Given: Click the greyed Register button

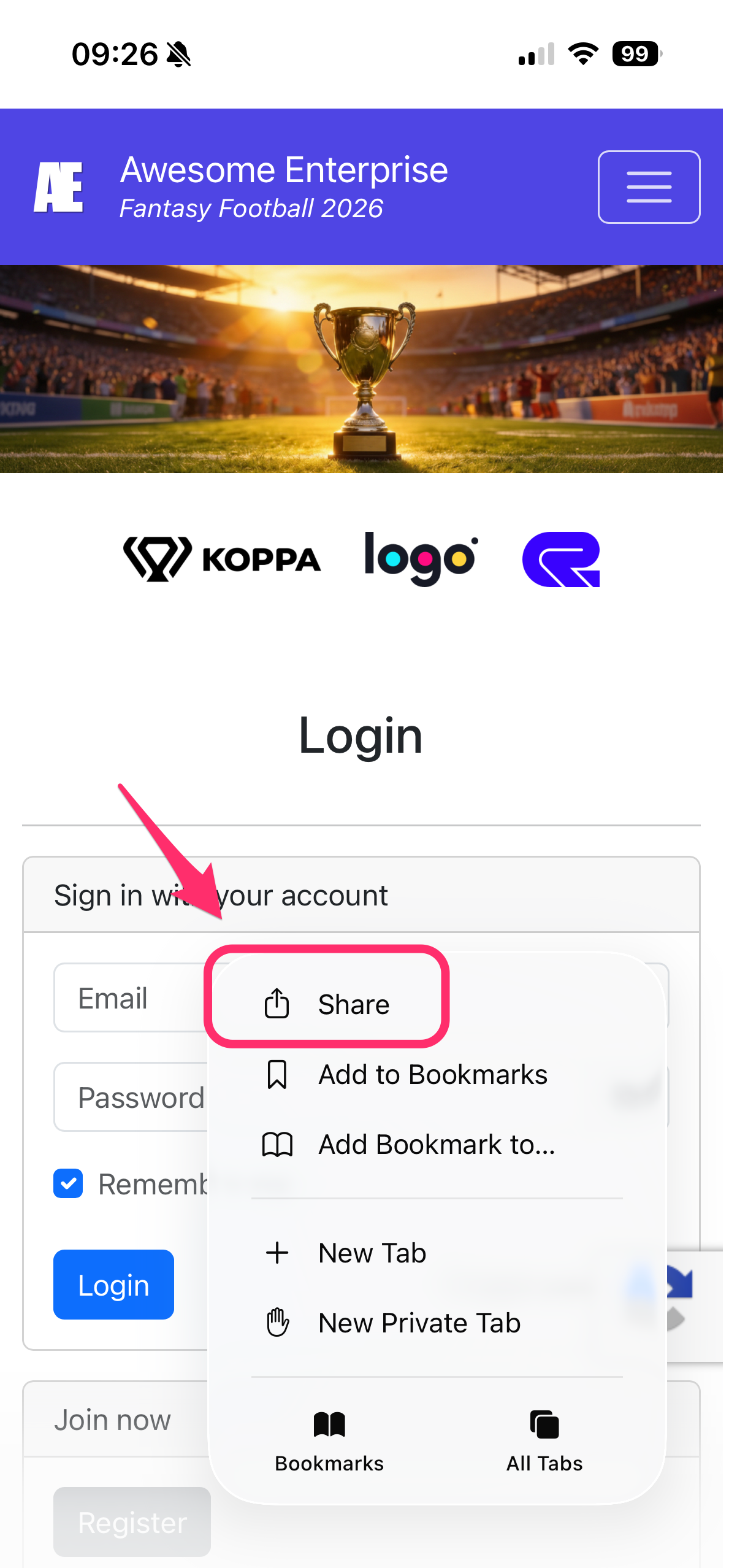Looking at the screenshot, I should pos(132,1522).
